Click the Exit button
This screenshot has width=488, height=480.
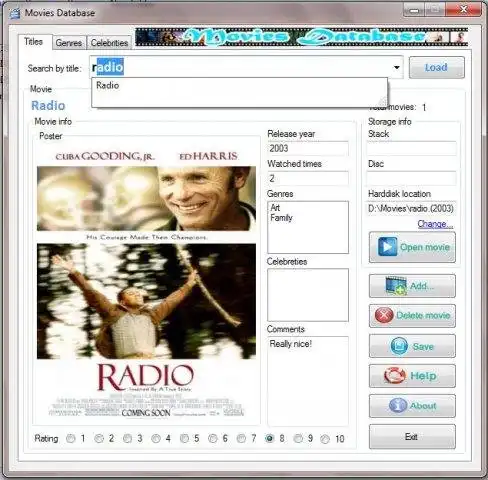(x=412, y=437)
